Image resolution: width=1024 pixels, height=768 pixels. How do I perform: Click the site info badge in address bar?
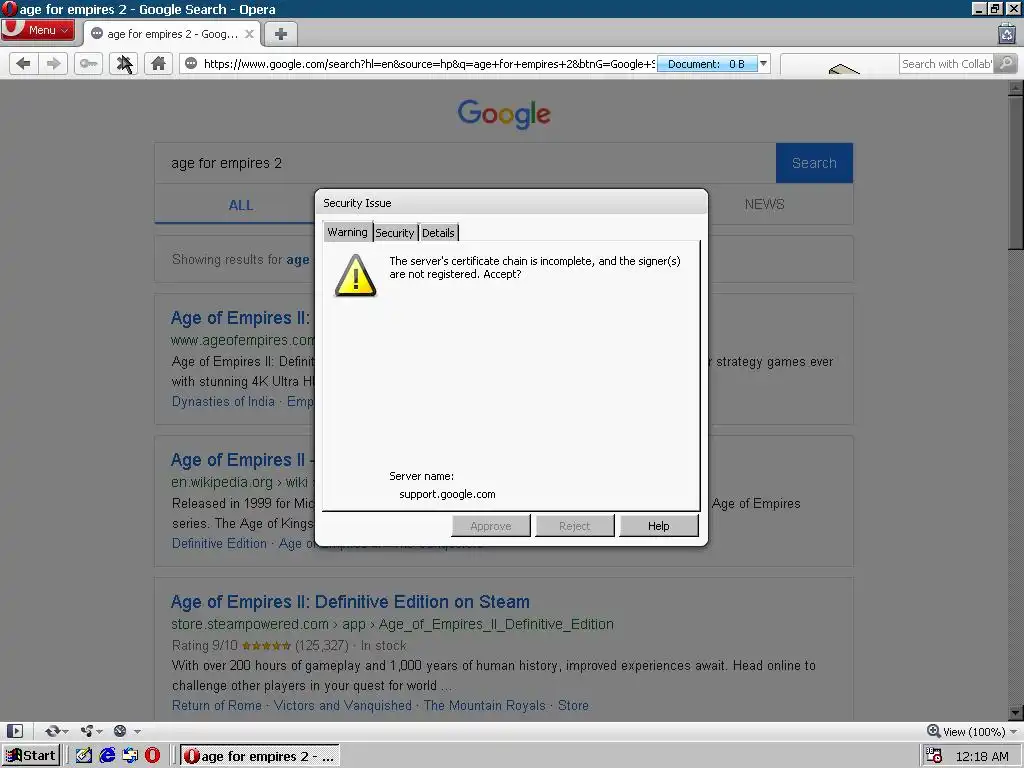coord(191,63)
